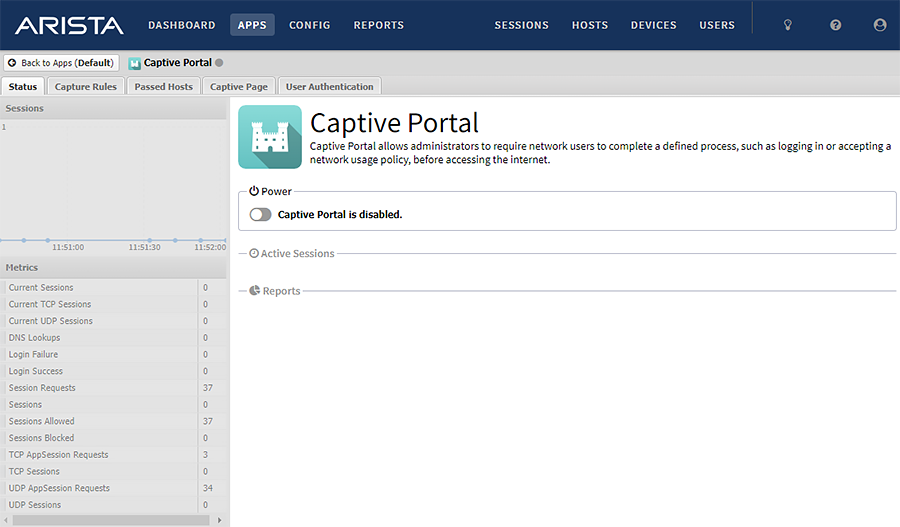Click the back arrow icon in Back to Apps
This screenshot has height=527, width=900.
pos(12,63)
